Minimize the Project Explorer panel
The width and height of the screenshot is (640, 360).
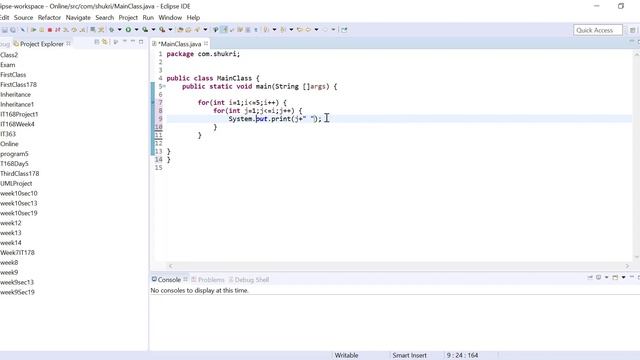(x=133, y=42)
